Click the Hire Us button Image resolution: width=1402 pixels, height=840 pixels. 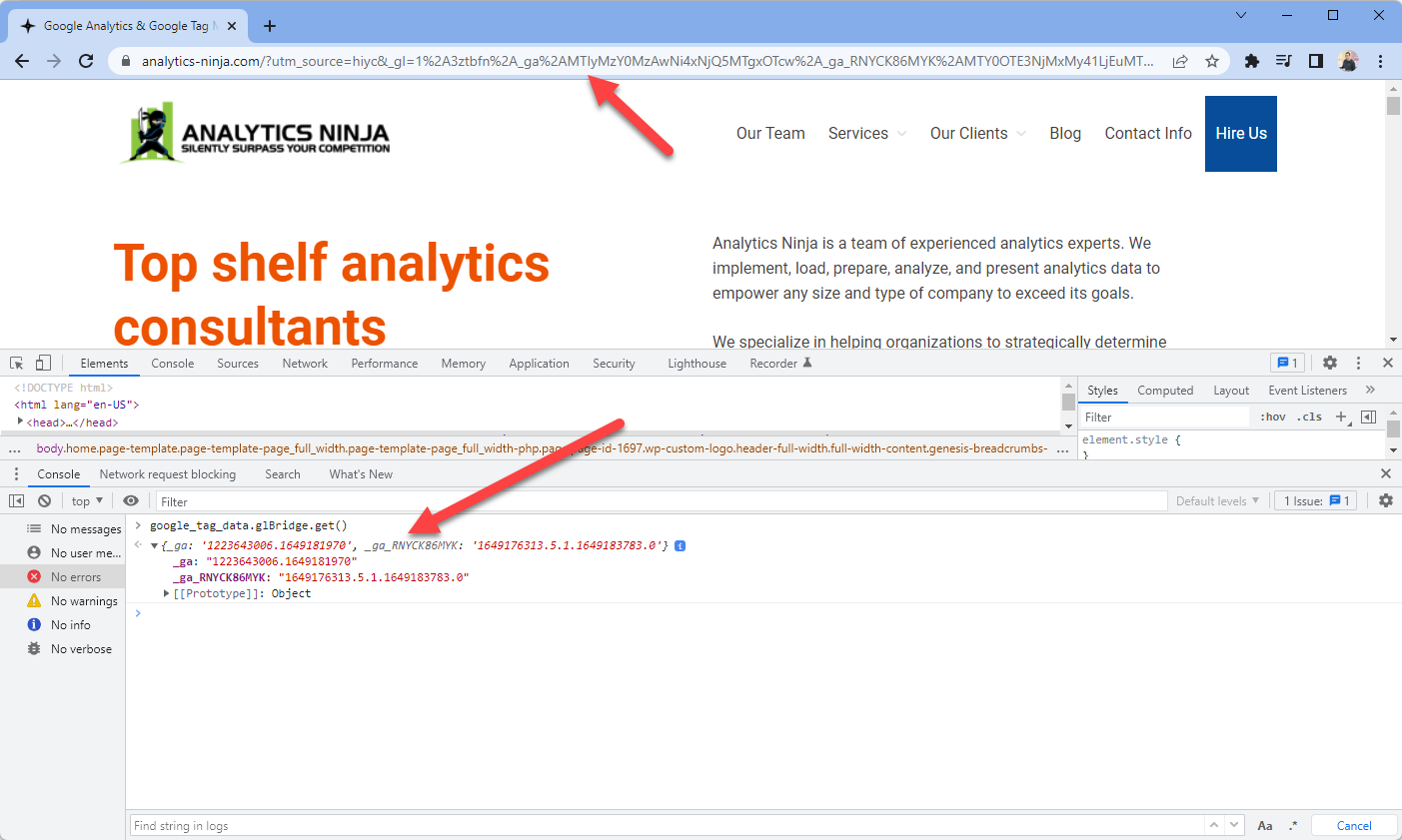[x=1240, y=134]
